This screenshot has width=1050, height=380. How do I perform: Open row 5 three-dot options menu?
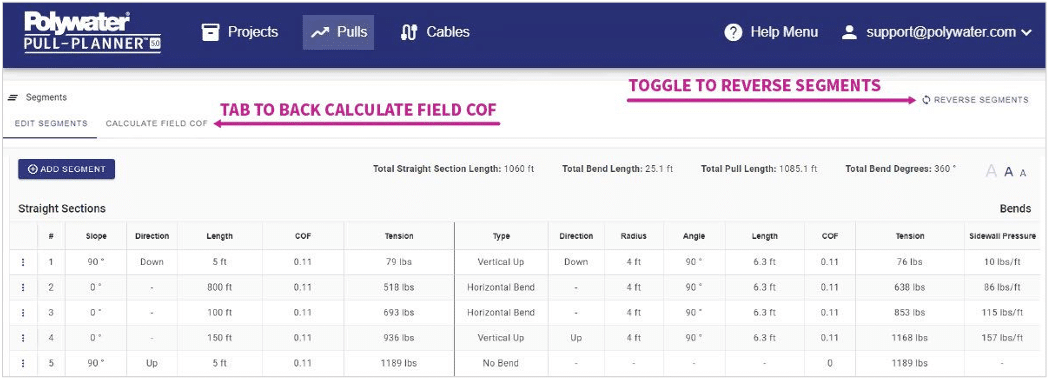[x=23, y=363]
